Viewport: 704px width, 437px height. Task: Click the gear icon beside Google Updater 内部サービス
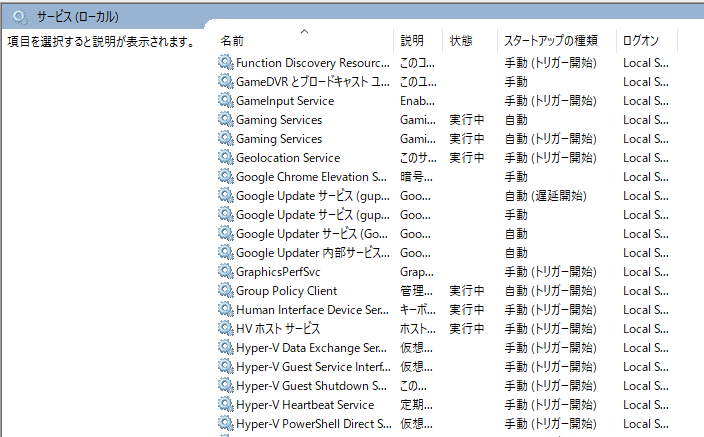click(x=226, y=252)
